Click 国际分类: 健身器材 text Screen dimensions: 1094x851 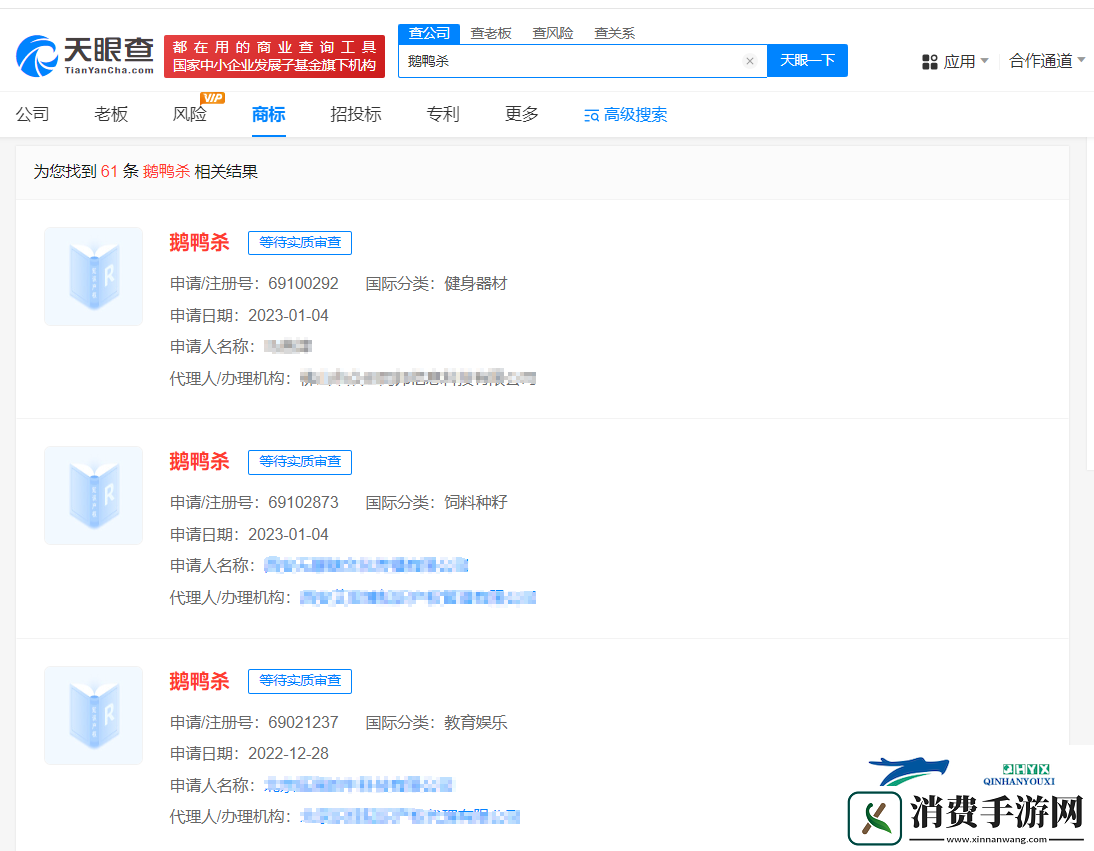pos(437,284)
